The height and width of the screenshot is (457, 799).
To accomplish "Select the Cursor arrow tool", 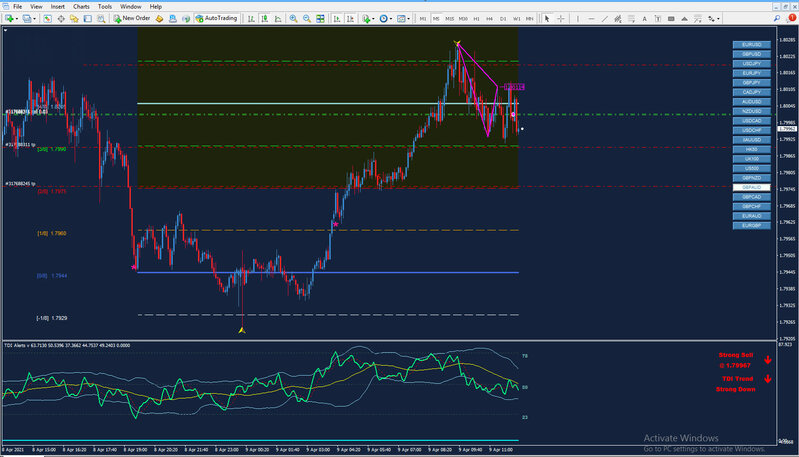I will pos(547,19).
